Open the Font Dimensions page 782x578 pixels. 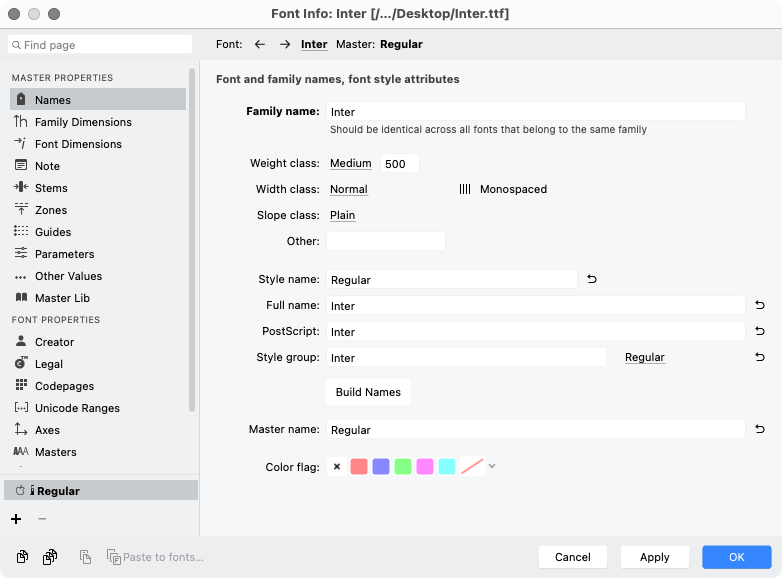coord(98,144)
